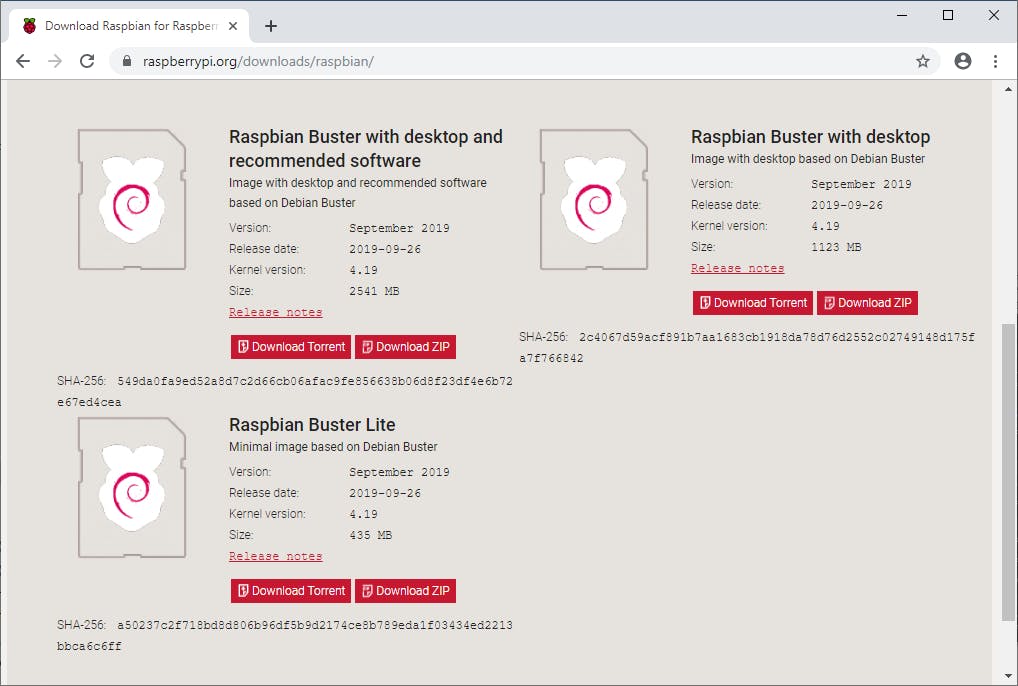Download Torrent for Buster with recommended software
Image resolution: width=1018 pixels, height=686 pixels.
[291, 347]
